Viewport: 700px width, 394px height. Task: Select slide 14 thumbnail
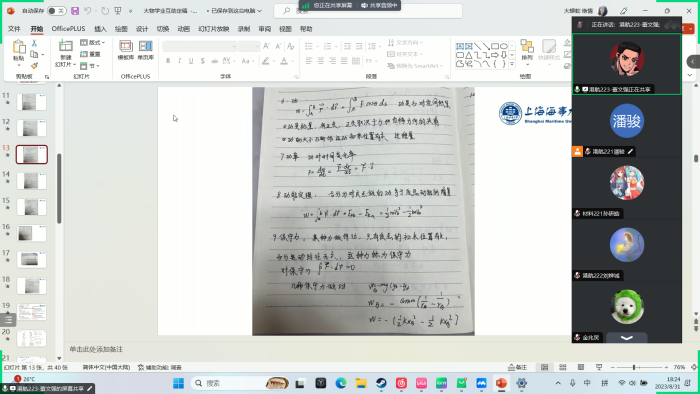(31, 181)
